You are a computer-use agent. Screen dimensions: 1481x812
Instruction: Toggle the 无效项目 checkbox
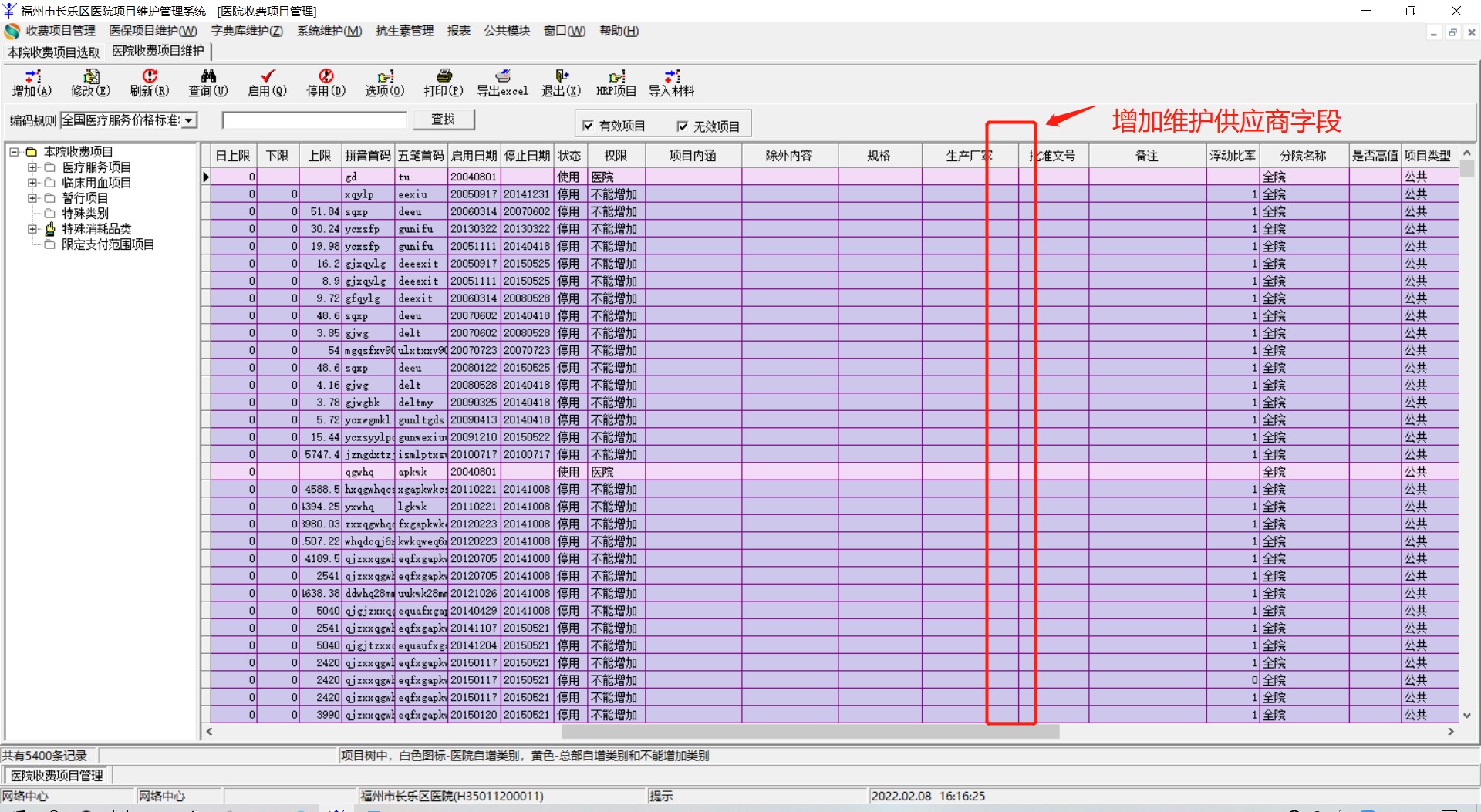click(683, 126)
